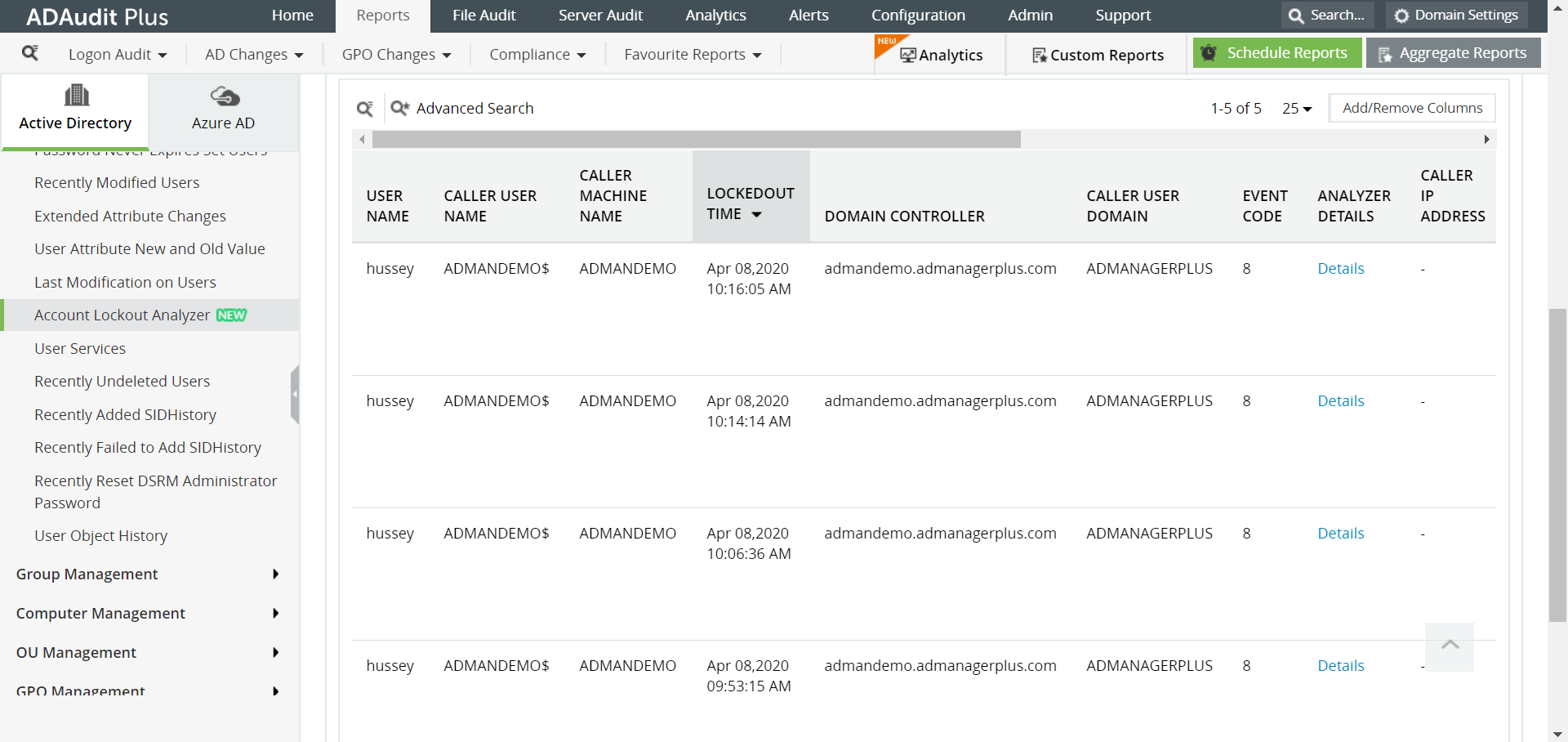The height and width of the screenshot is (742, 1568).
Task: Open the Server Audit menu
Action: (x=600, y=15)
